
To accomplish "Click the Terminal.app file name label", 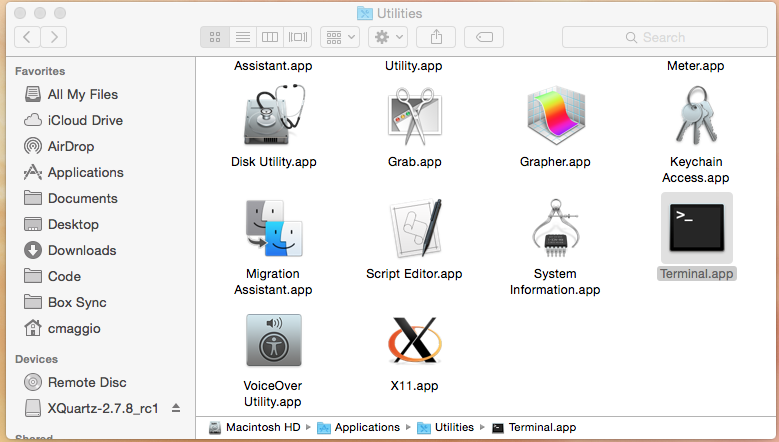I will pos(697,274).
